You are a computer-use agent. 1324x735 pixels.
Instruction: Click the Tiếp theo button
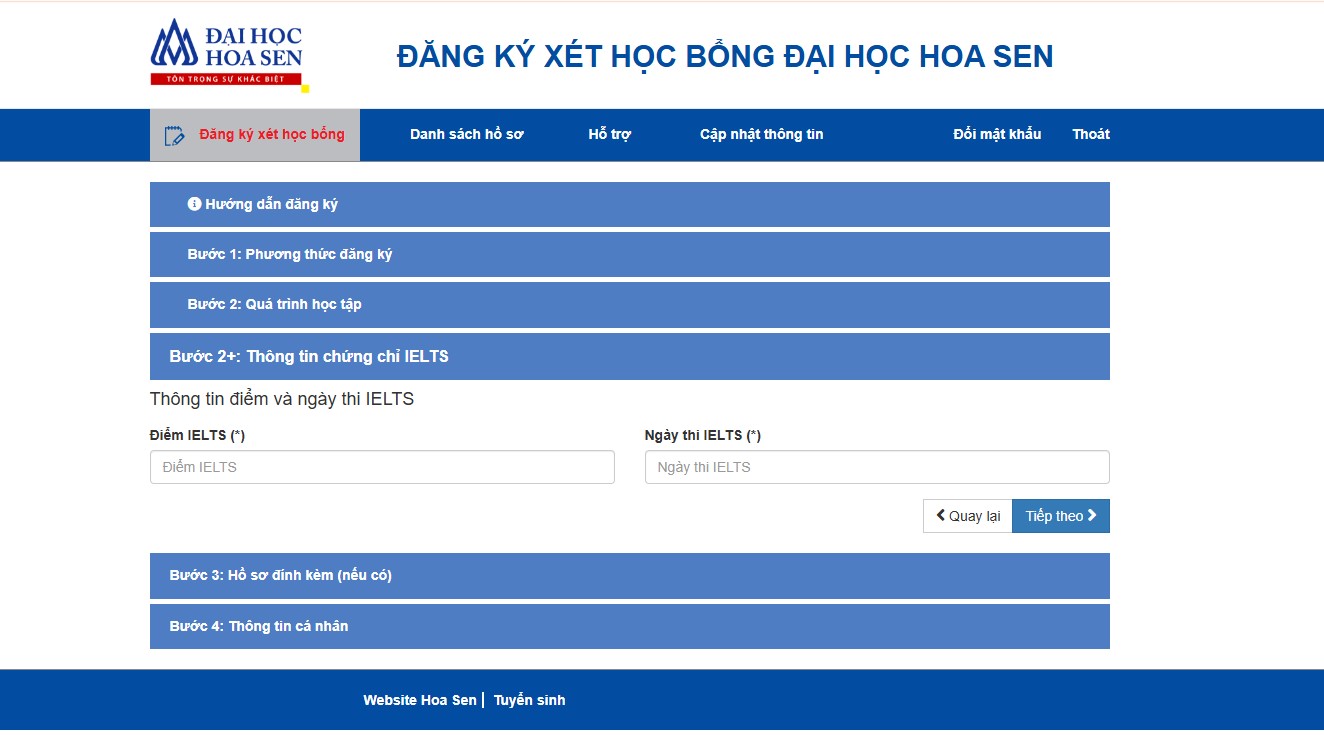click(1060, 515)
